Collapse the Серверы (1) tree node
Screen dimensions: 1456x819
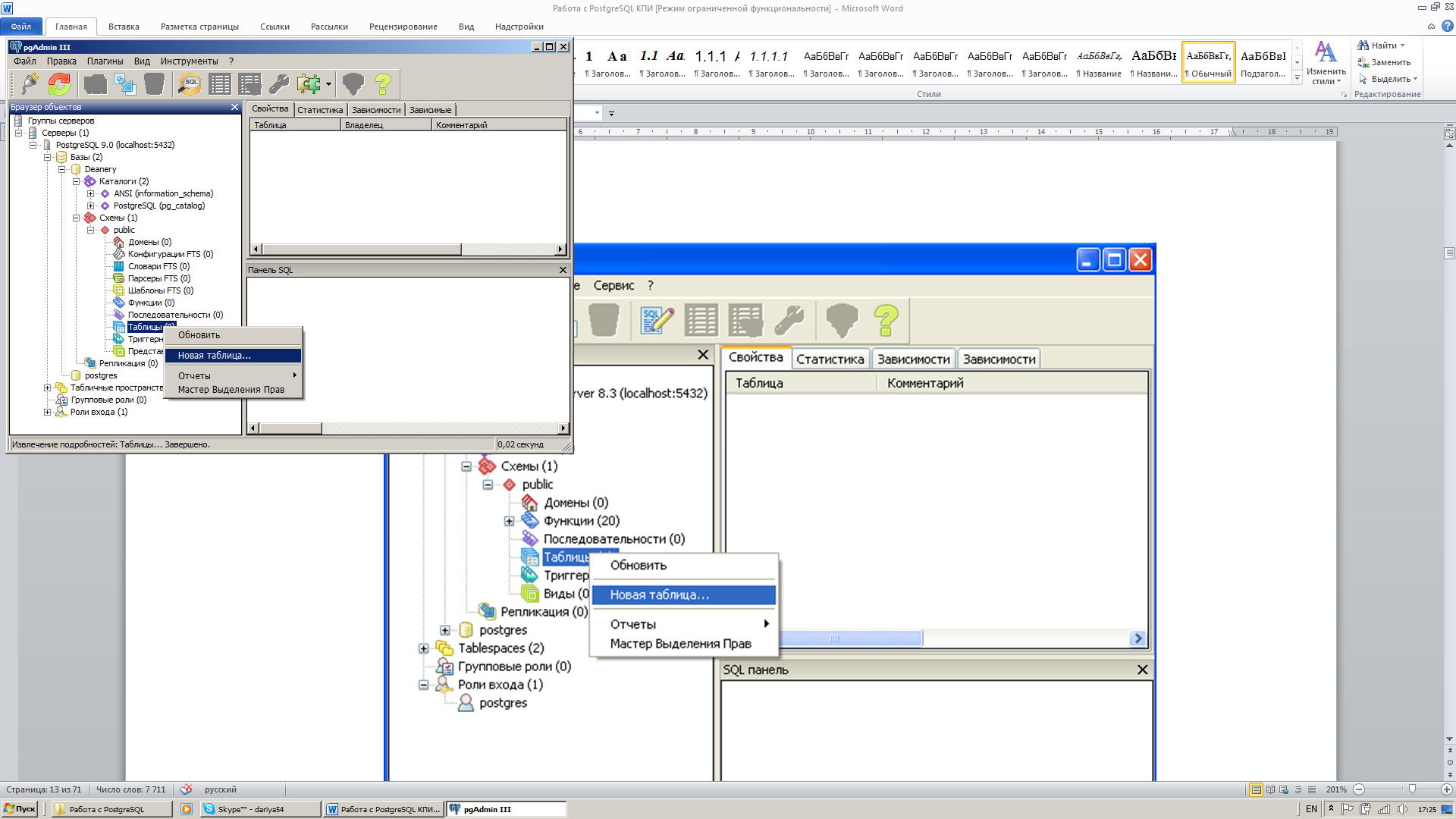[x=18, y=133]
